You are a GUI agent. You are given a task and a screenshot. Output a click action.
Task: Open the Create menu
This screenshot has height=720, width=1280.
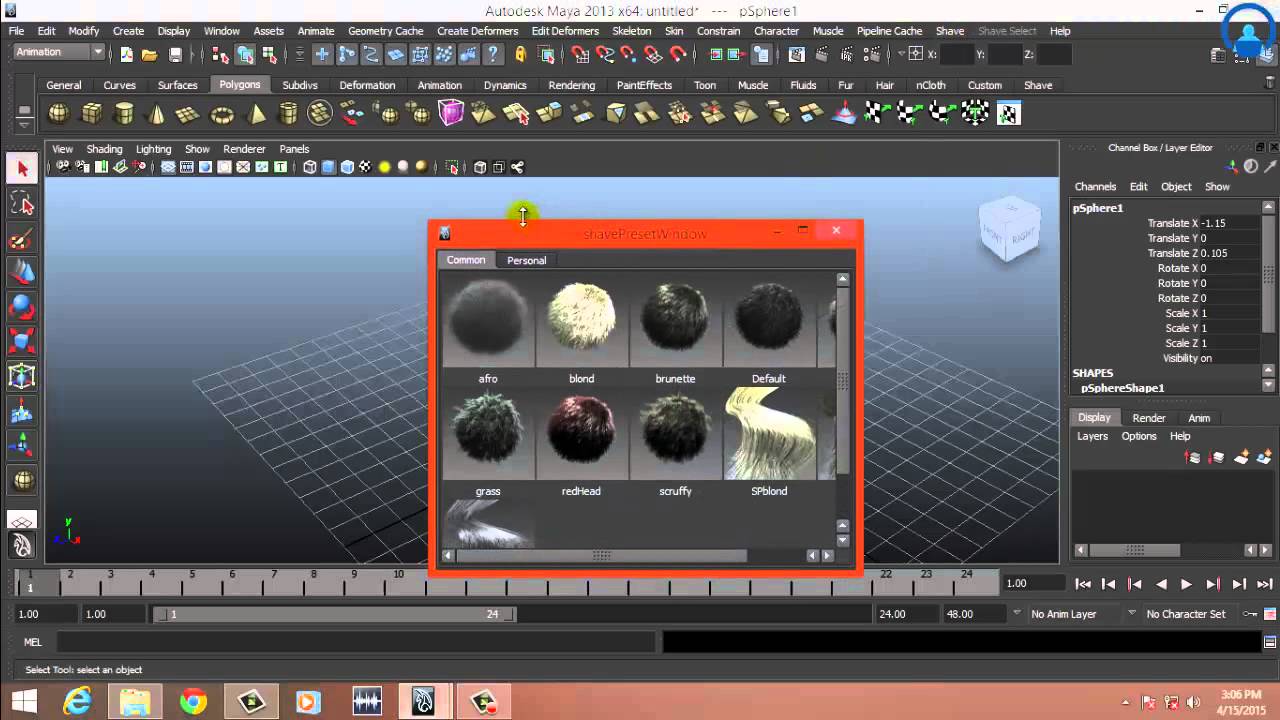128,31
